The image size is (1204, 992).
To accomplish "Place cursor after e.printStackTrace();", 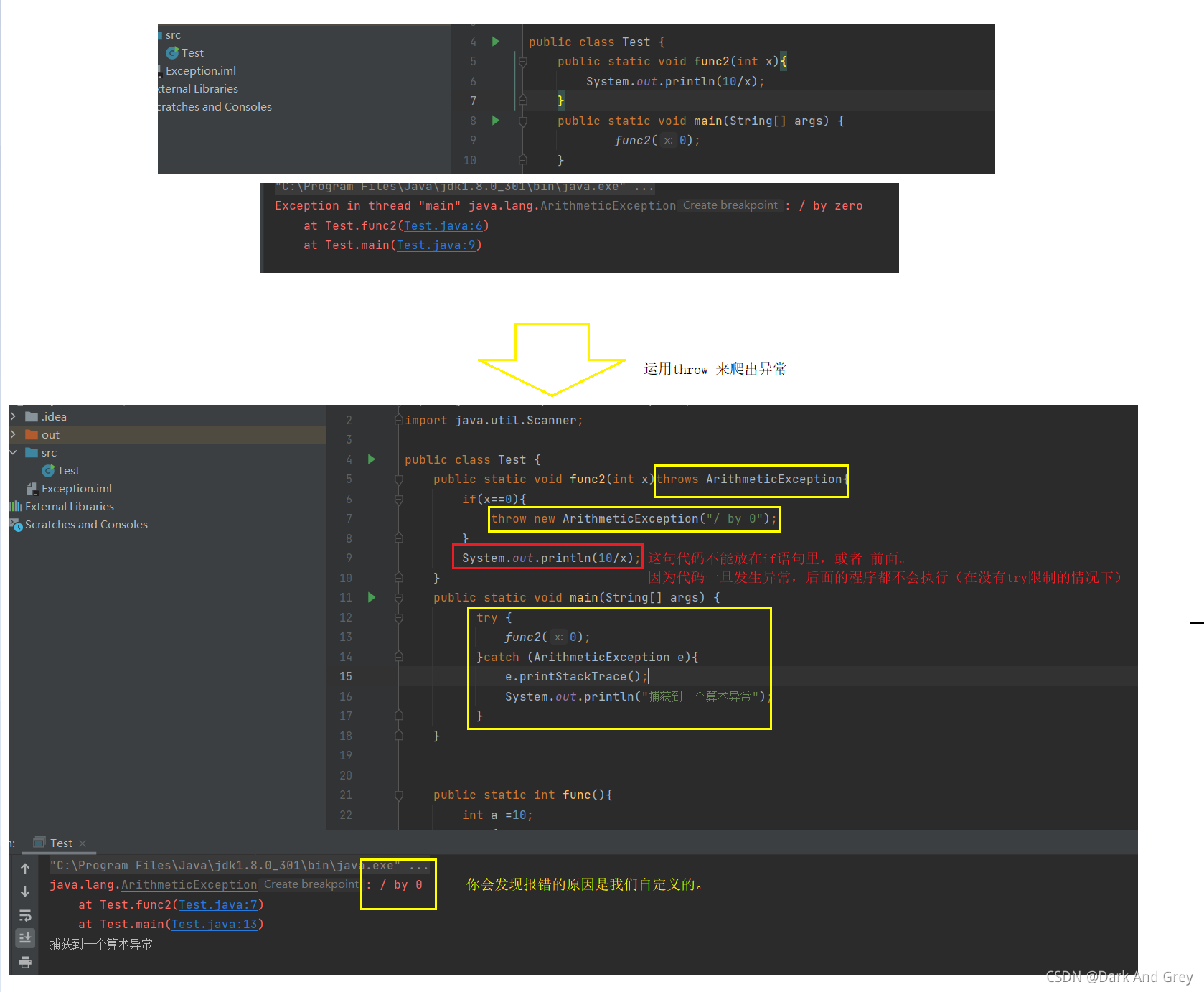I will click(x=648, y=676).
